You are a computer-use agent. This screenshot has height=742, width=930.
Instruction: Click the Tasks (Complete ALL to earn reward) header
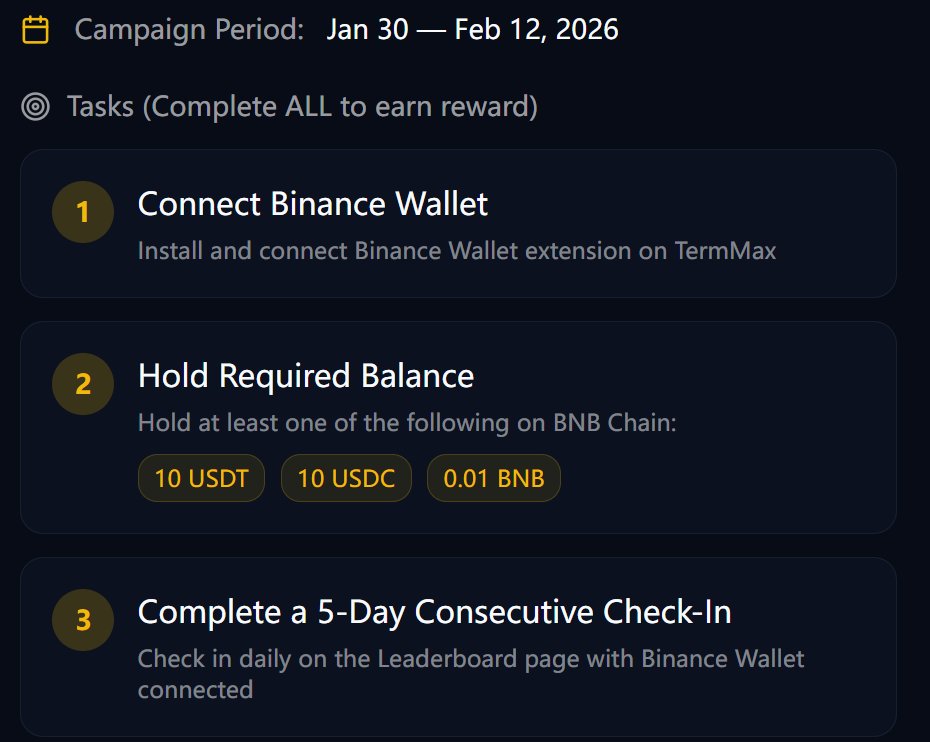pos(302,107)
